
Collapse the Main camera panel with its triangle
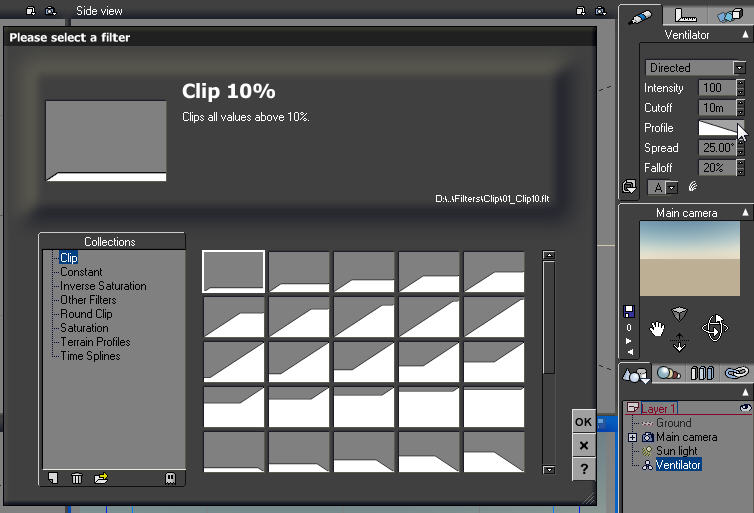point(745,212)
